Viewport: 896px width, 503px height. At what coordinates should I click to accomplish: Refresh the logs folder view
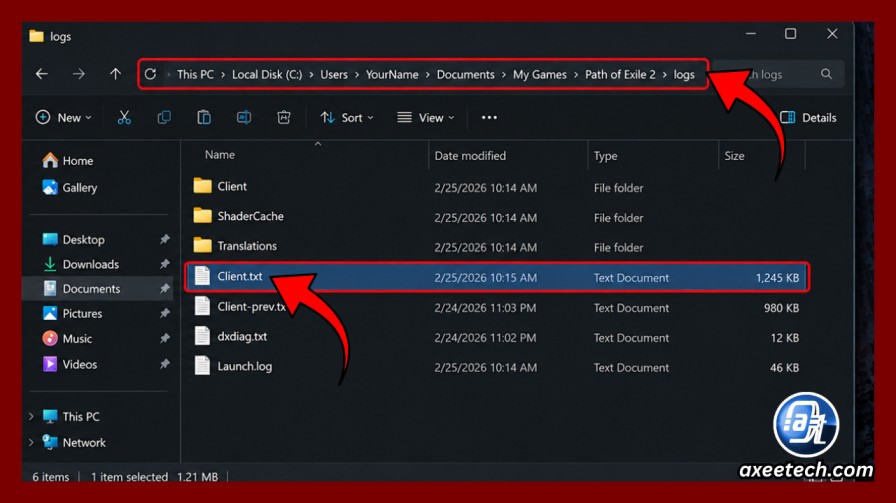[150, 74]
